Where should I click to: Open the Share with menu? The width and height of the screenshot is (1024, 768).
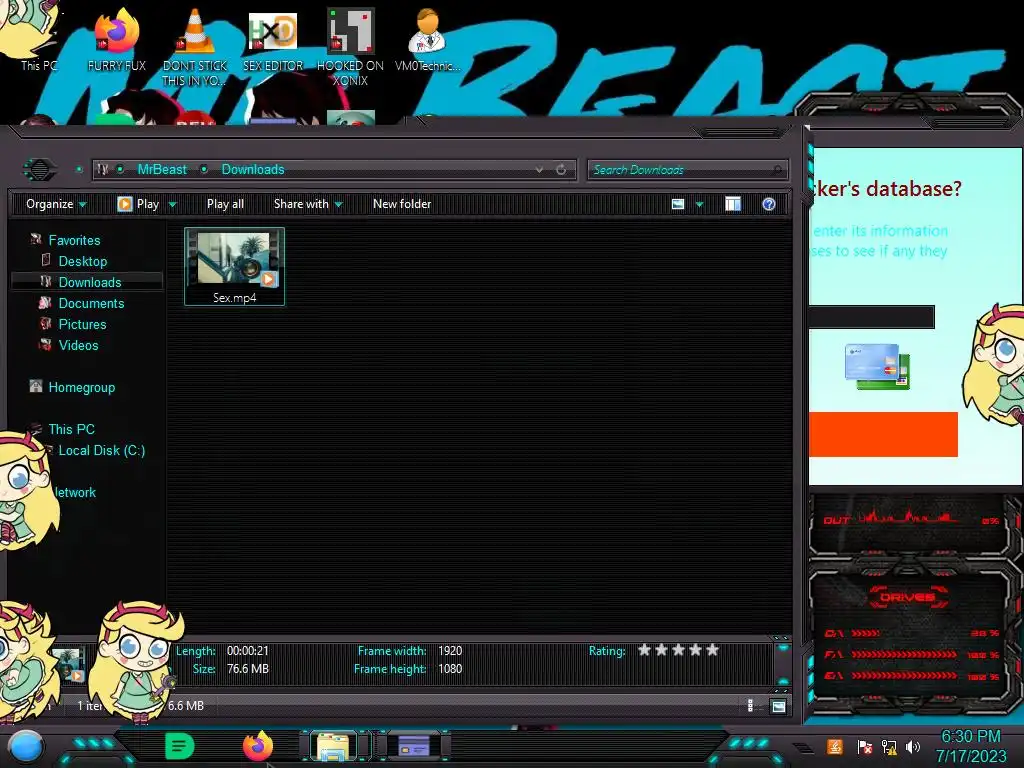point(308,204)
